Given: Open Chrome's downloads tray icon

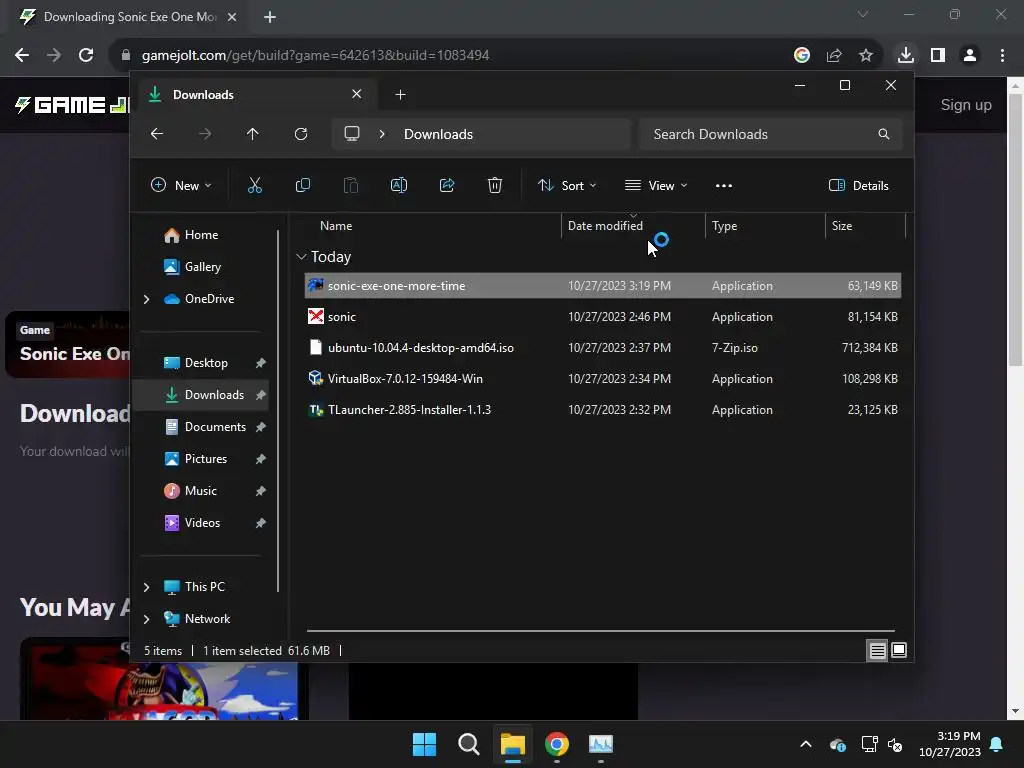Looking at the screenshot, I should click(x=906, y=55).
